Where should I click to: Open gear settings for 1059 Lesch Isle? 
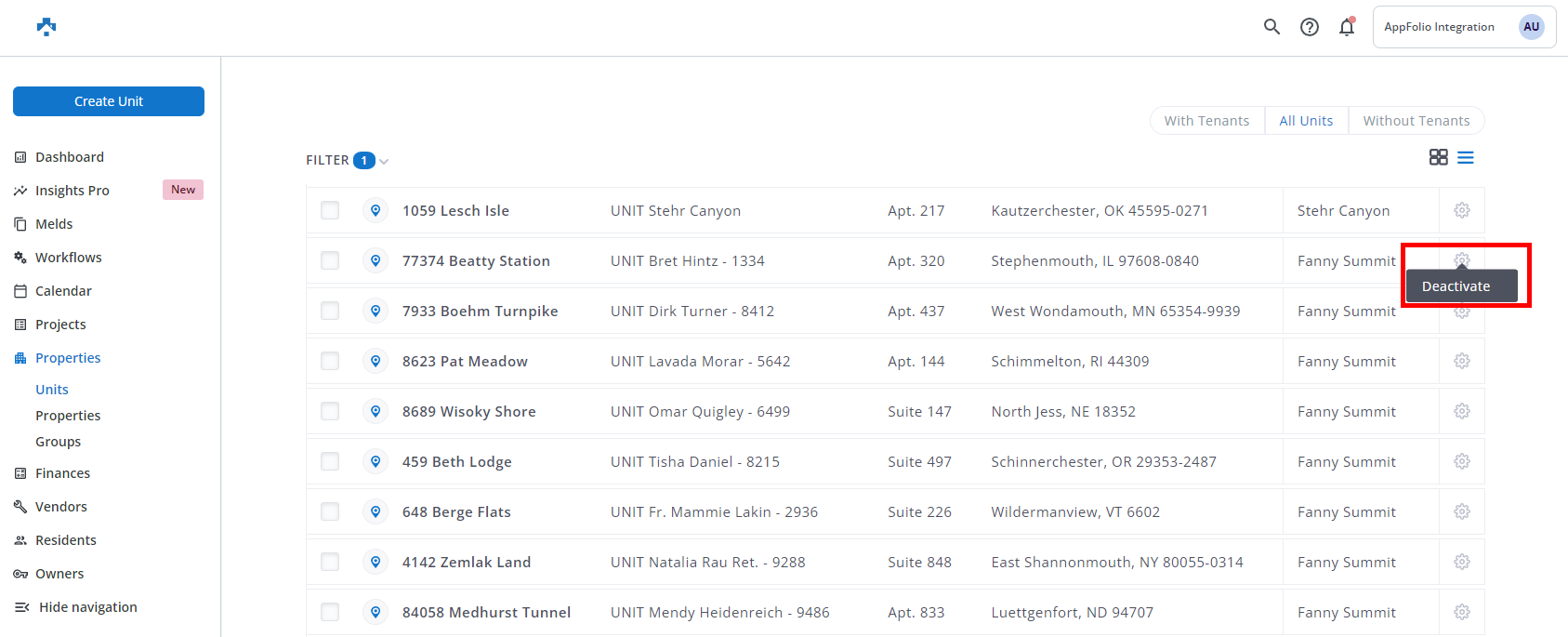pyautogui.click(x=1462, y=210)
